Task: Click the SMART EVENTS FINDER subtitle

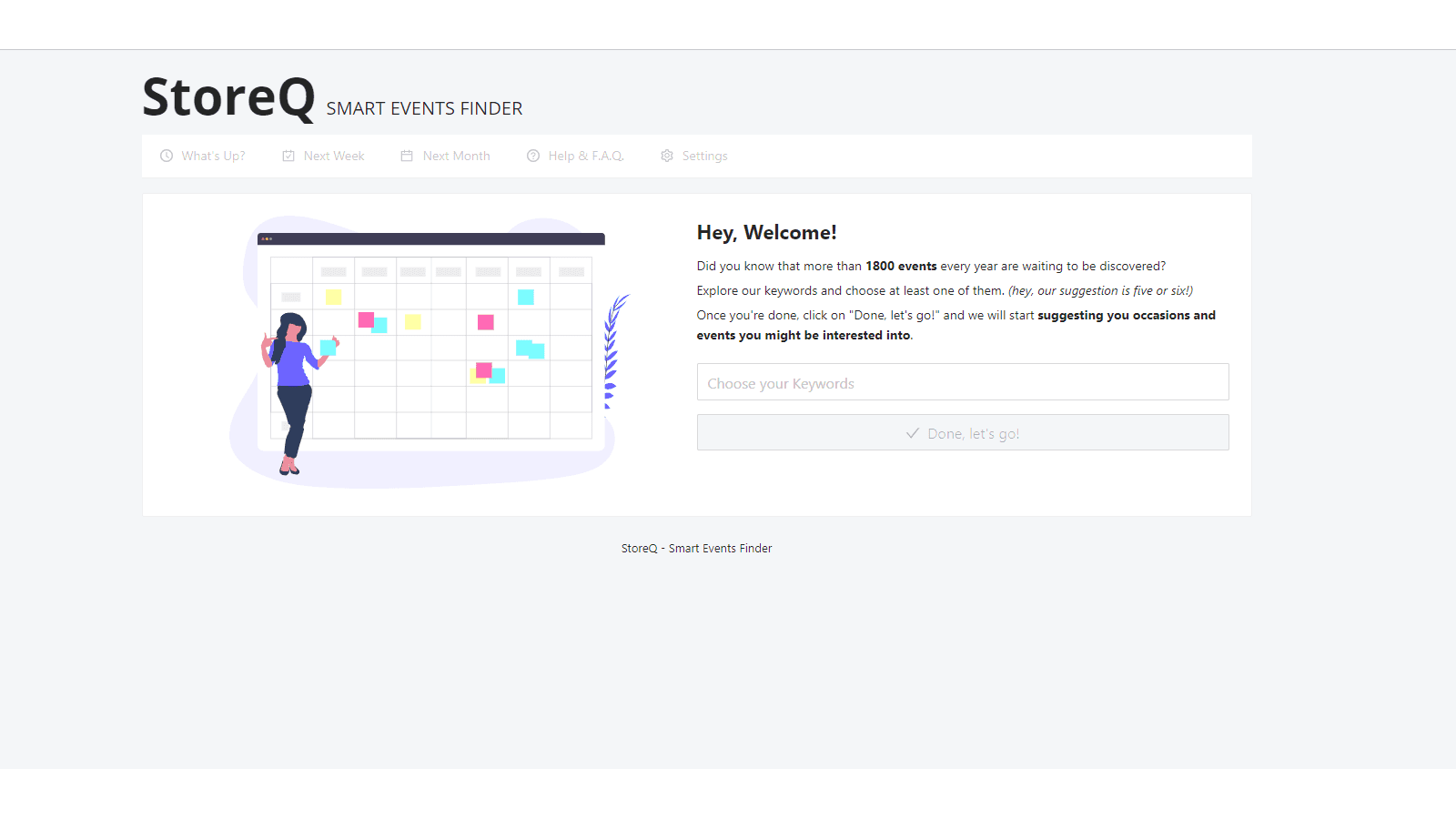Action: click(x=424, y=109)
